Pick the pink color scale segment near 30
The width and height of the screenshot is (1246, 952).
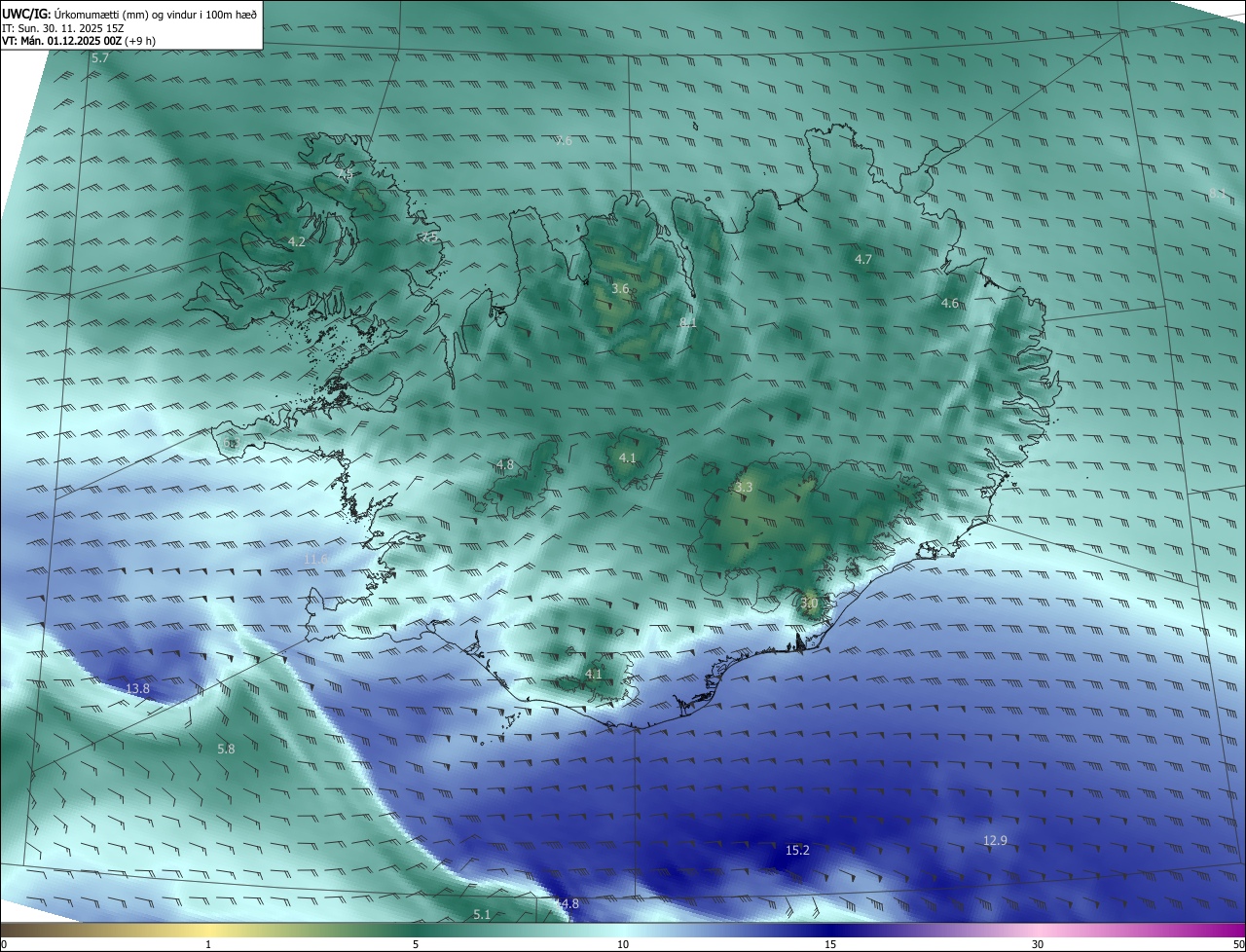click(x=1038, y=930)
